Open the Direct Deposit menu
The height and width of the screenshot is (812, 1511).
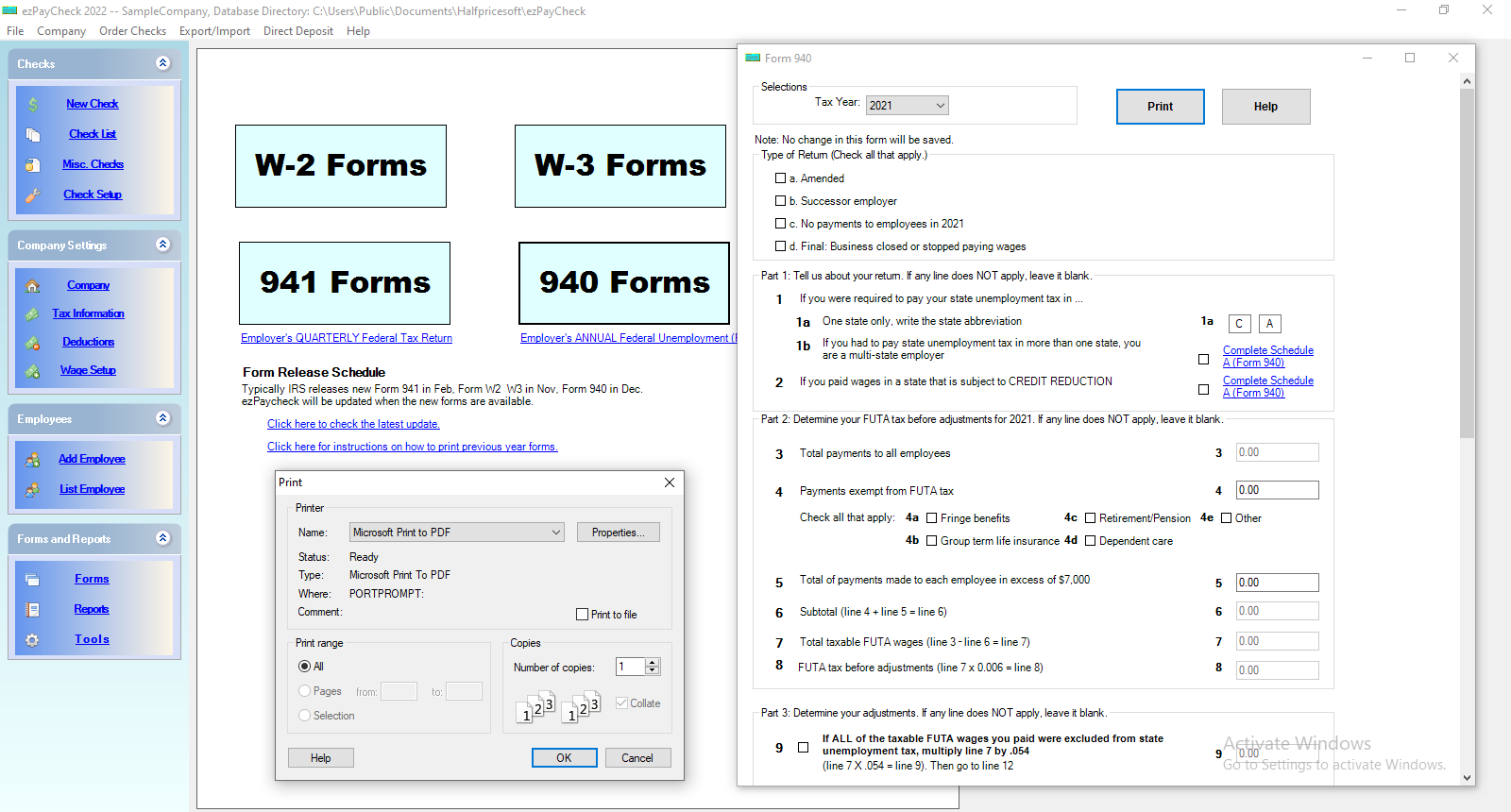pos(298,31)
